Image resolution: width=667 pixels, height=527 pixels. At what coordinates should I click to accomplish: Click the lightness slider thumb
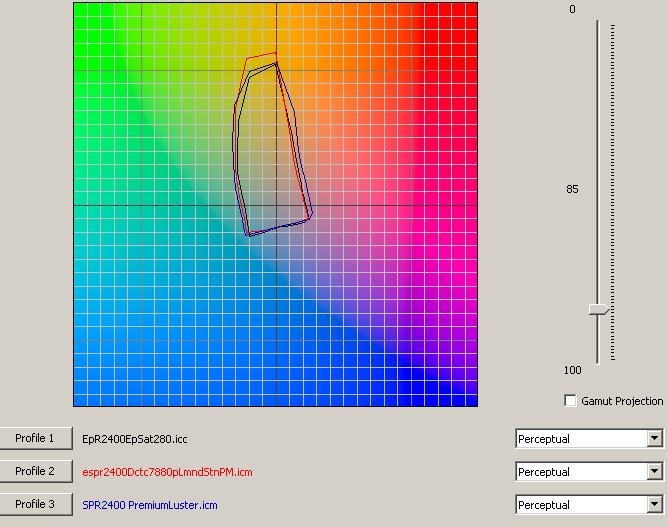pos(599,310)
